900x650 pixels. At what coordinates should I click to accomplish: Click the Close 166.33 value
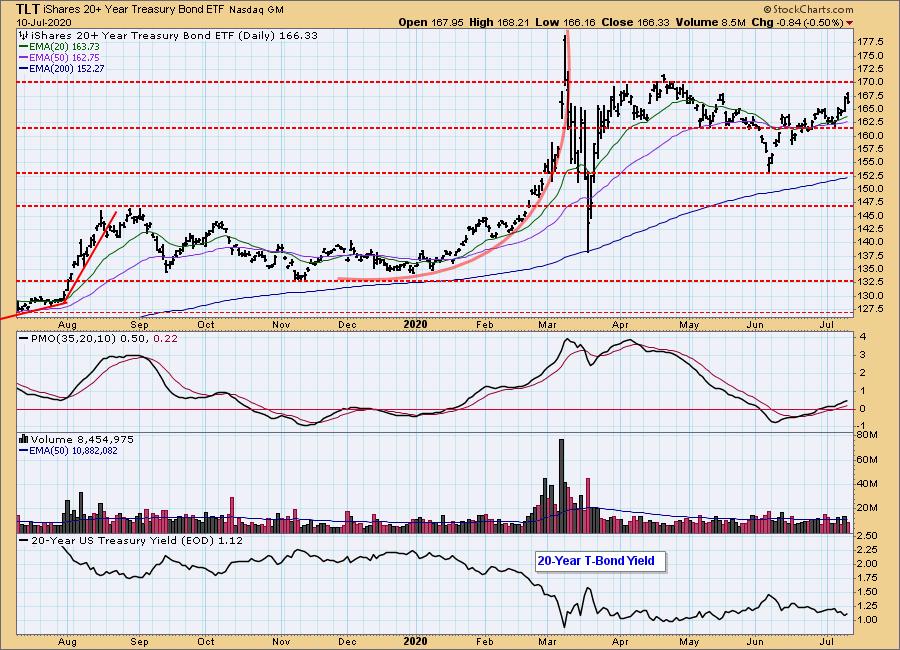click(635, 22)
